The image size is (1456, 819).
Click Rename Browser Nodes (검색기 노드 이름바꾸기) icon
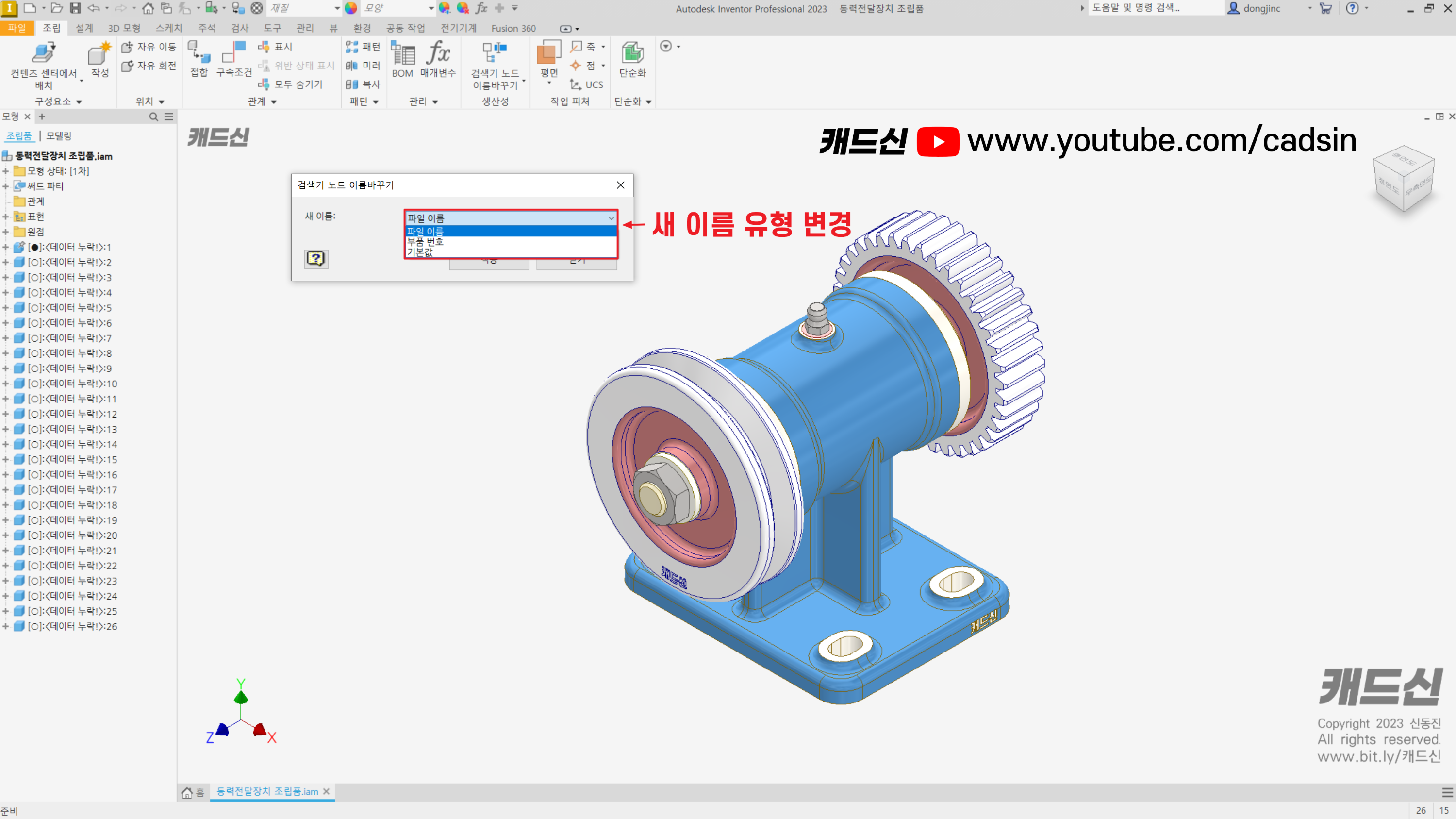(495, 52)
